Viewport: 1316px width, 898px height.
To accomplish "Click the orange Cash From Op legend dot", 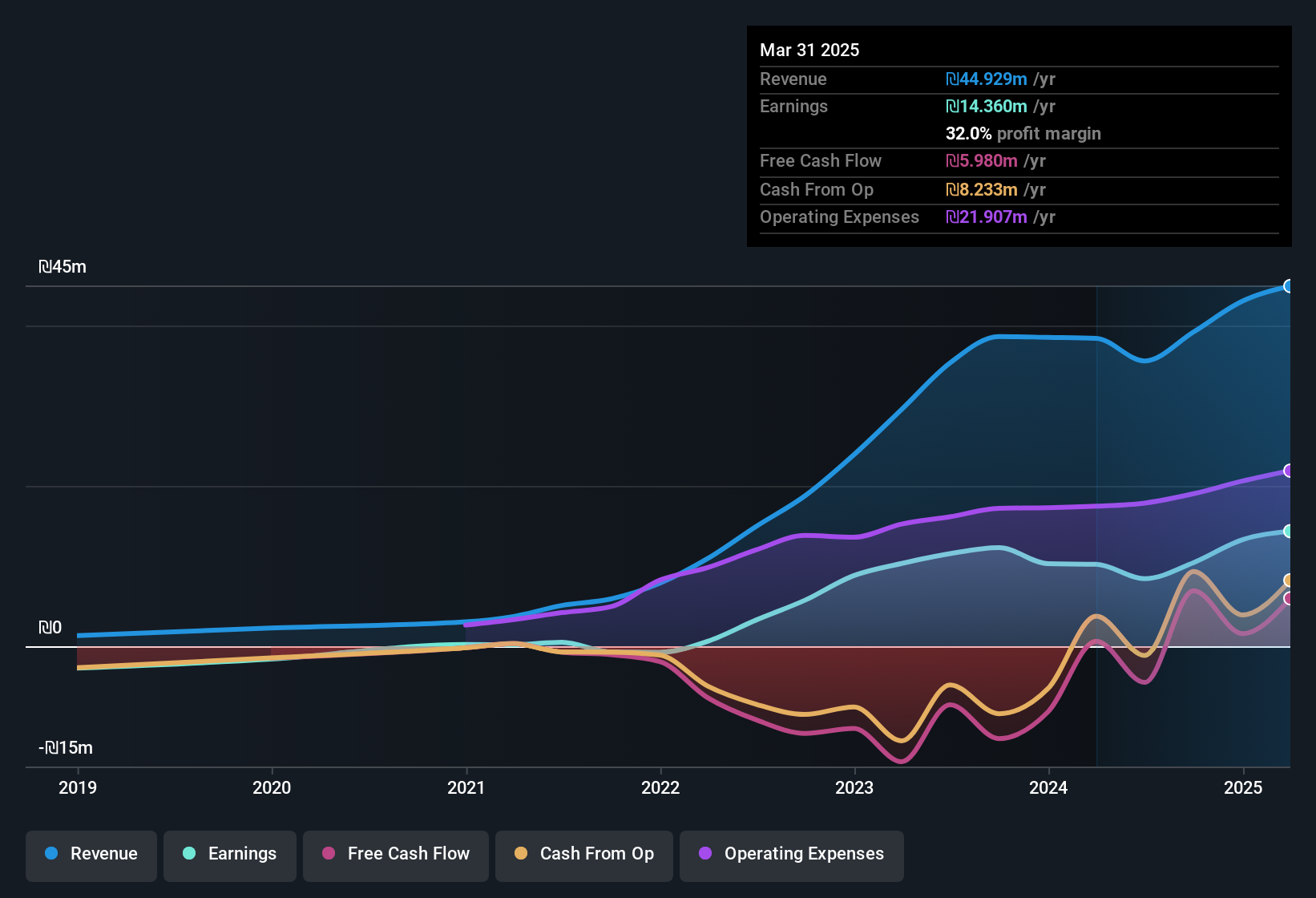I will coord(521,854).
